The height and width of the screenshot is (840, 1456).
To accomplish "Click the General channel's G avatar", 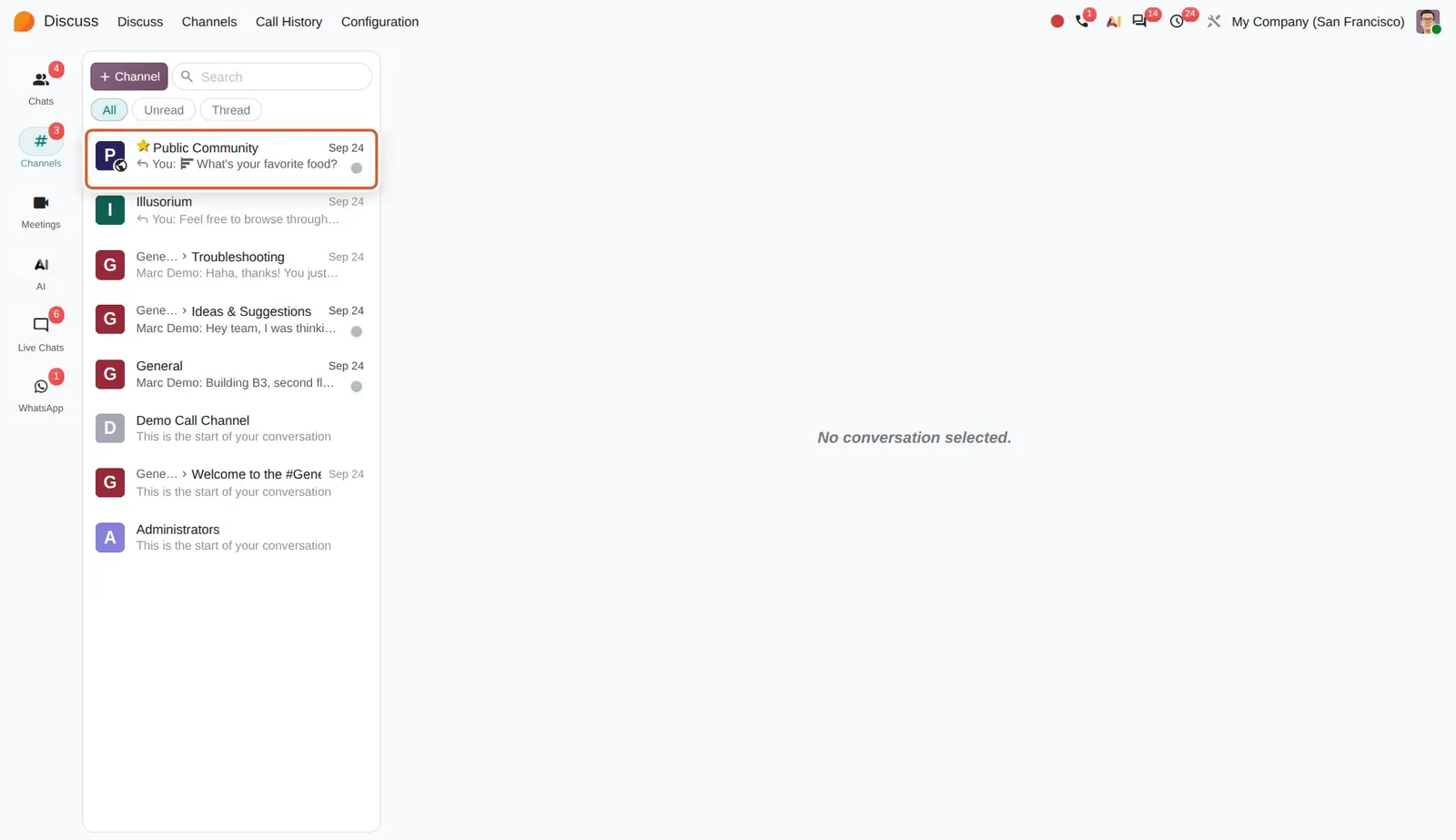I will (x=110, y=374).
